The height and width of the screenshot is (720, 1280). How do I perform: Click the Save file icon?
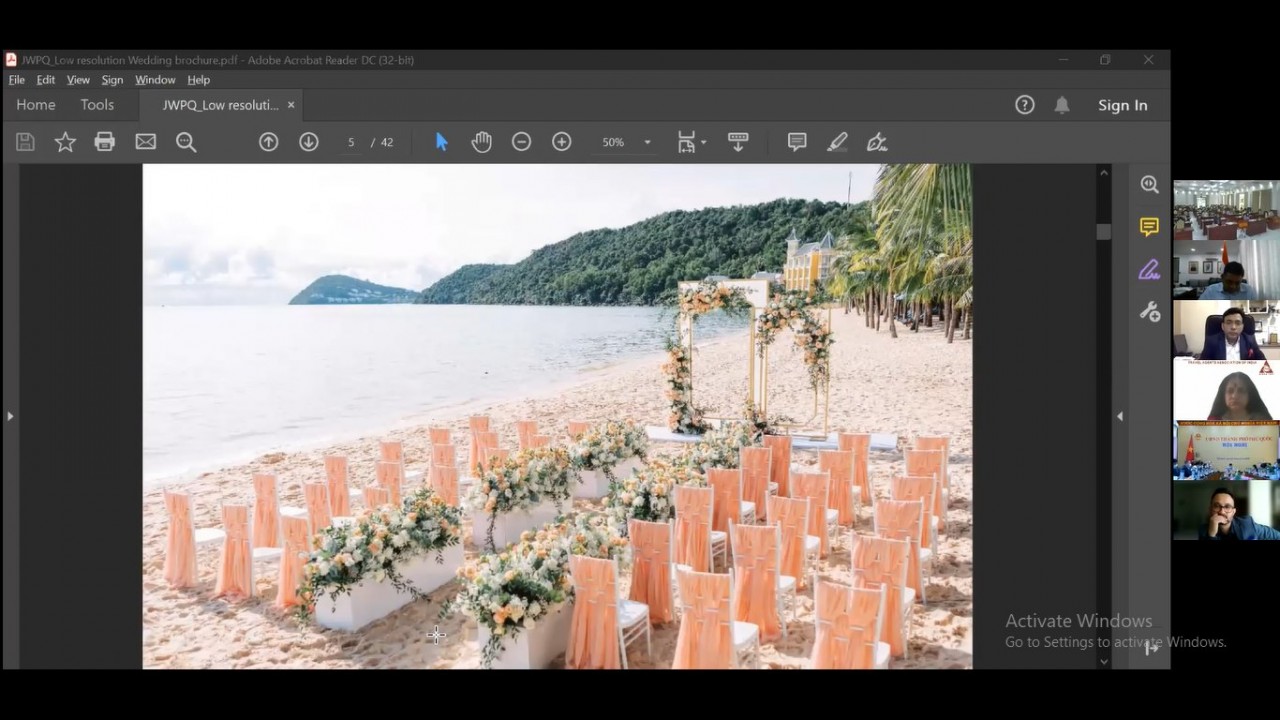(x=25, y=142)
